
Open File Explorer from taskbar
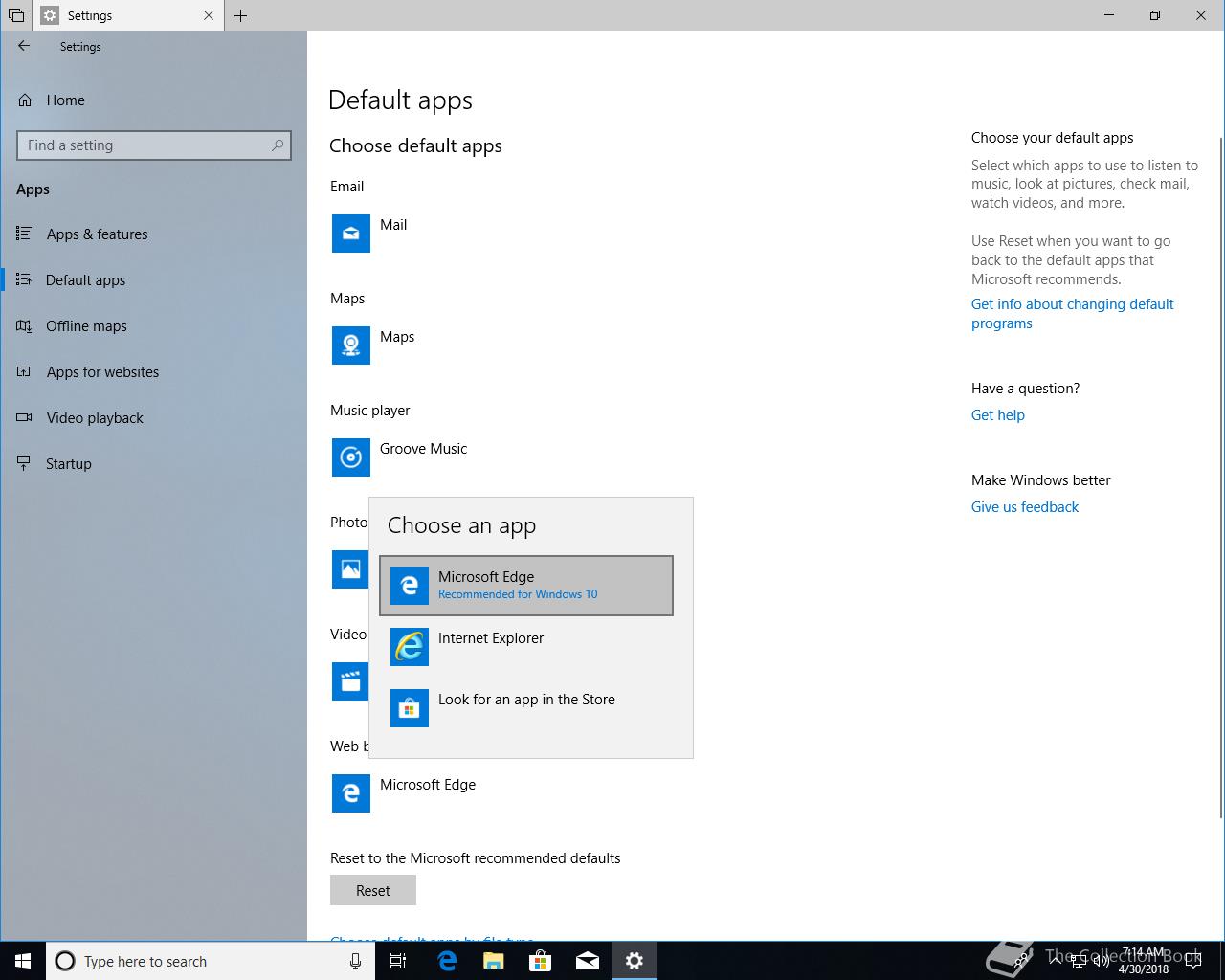click(494, 961)
